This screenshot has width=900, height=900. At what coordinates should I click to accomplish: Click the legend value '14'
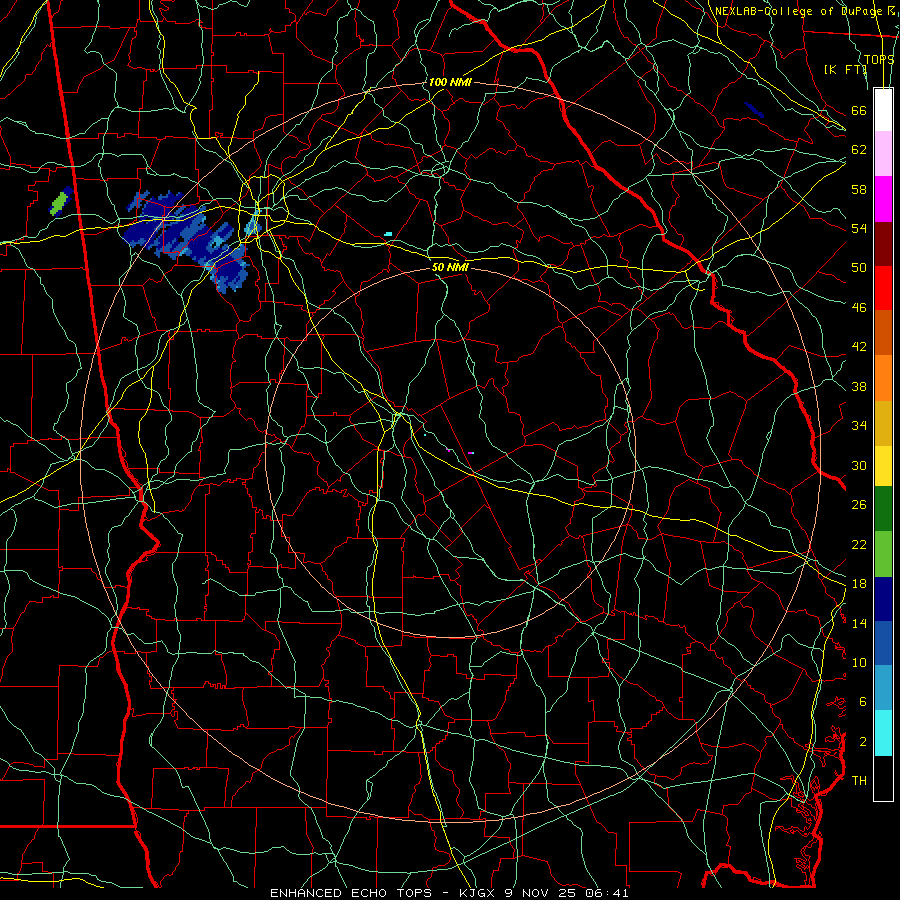pyautogui.click(x=859, y=623)
